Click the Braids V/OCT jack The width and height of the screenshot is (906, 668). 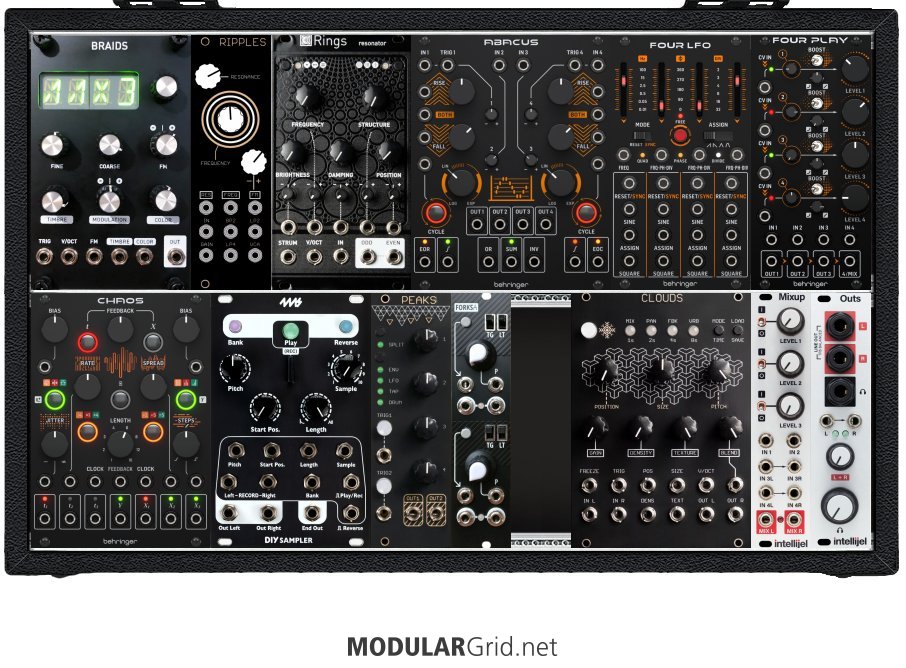pyautogui.click(x=69, y=256)
